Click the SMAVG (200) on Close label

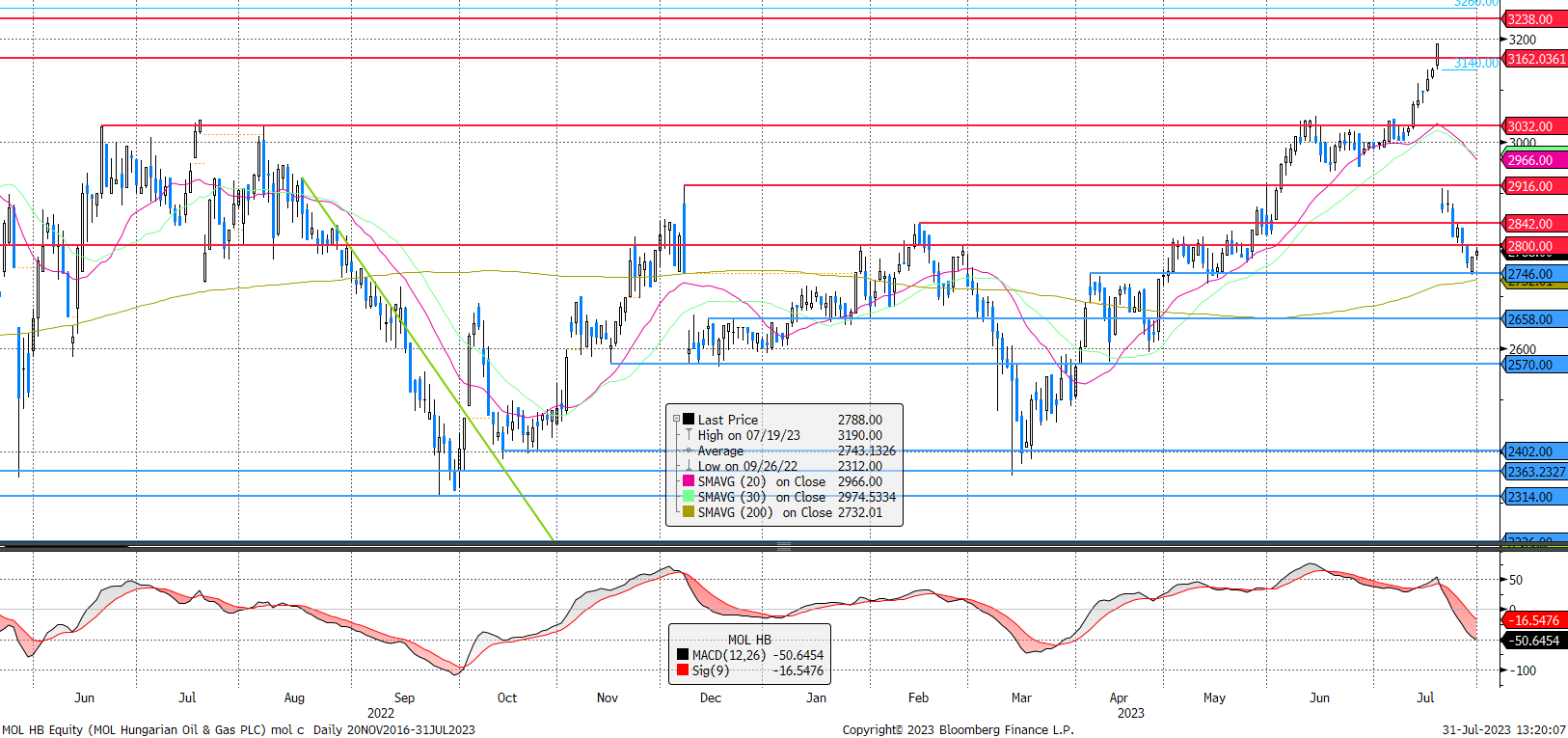(x=765, y=512)
